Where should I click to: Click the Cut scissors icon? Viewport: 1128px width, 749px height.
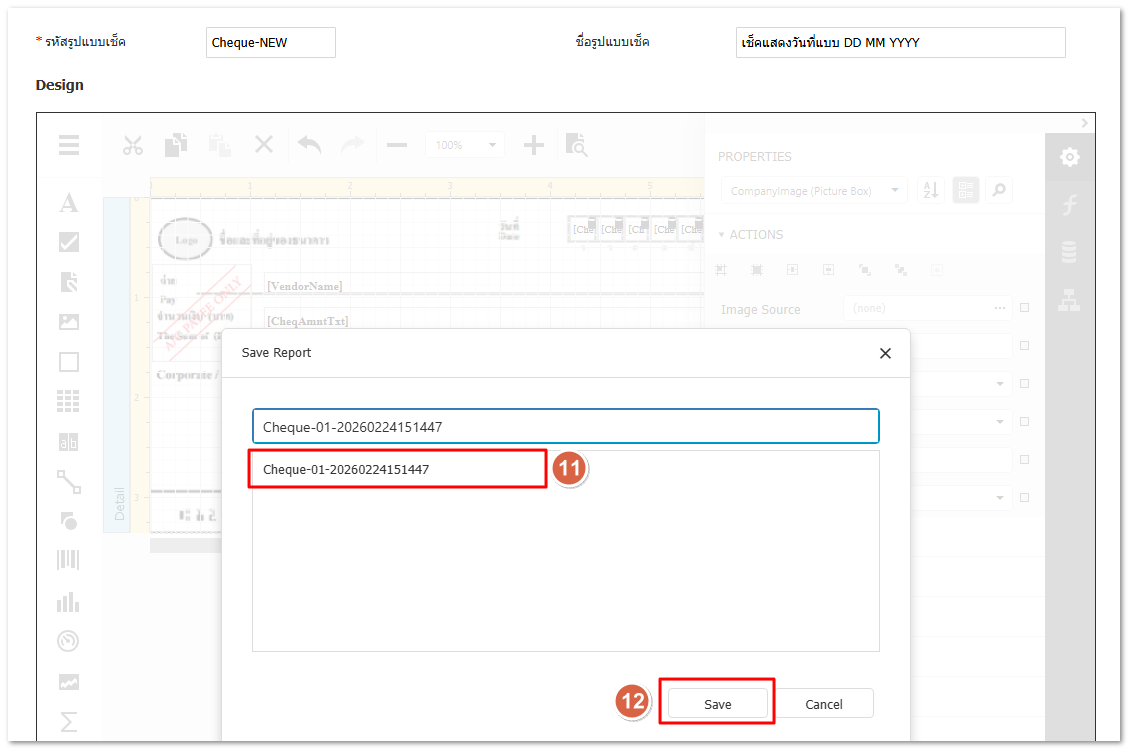(x=133, y=145)
